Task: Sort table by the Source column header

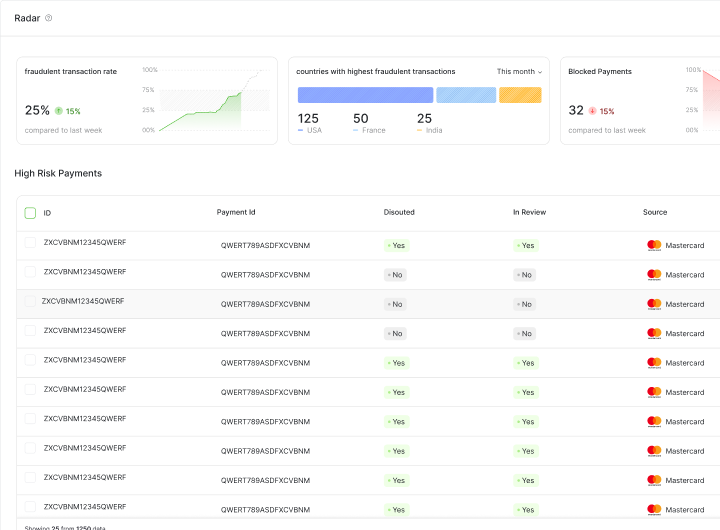Action: pyautogui.click(x=655, y=212)
